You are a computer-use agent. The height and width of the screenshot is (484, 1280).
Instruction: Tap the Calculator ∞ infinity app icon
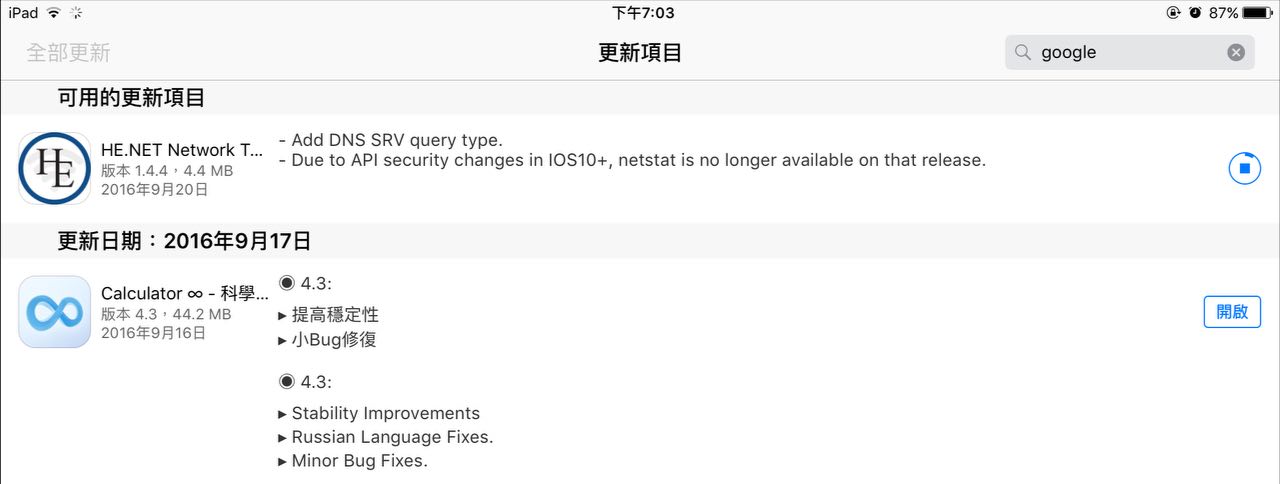tap(54, 312)
